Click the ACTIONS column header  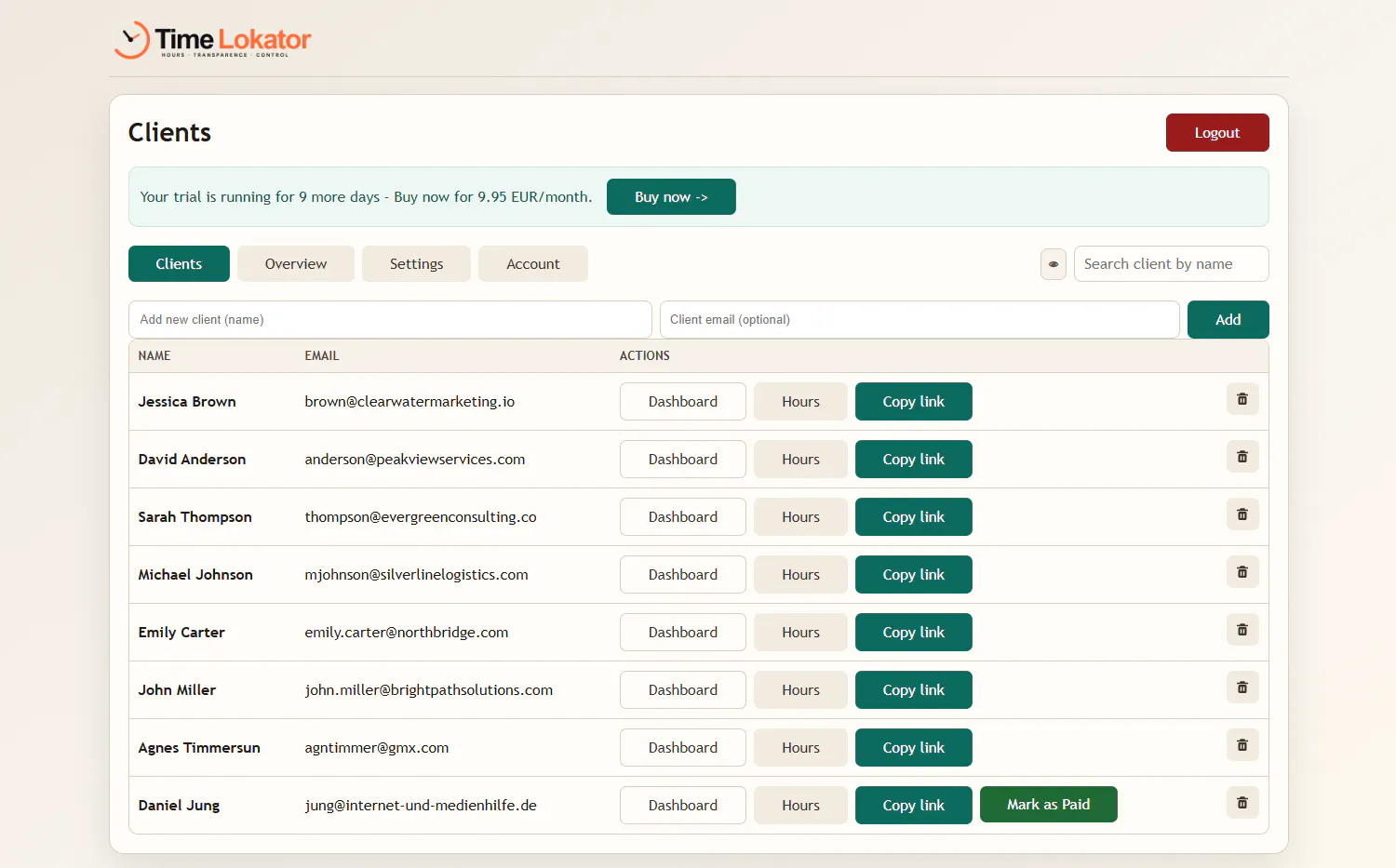(645, 355)
